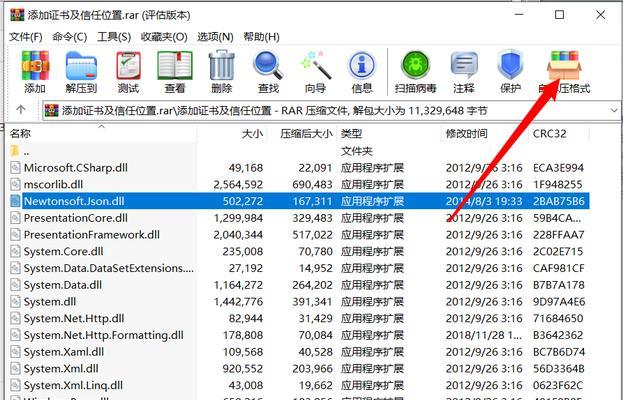Expand the archive path dropdown arrow
Image resolution: width=623 pixels, height=400 pixels.
[x=614, y=110]
